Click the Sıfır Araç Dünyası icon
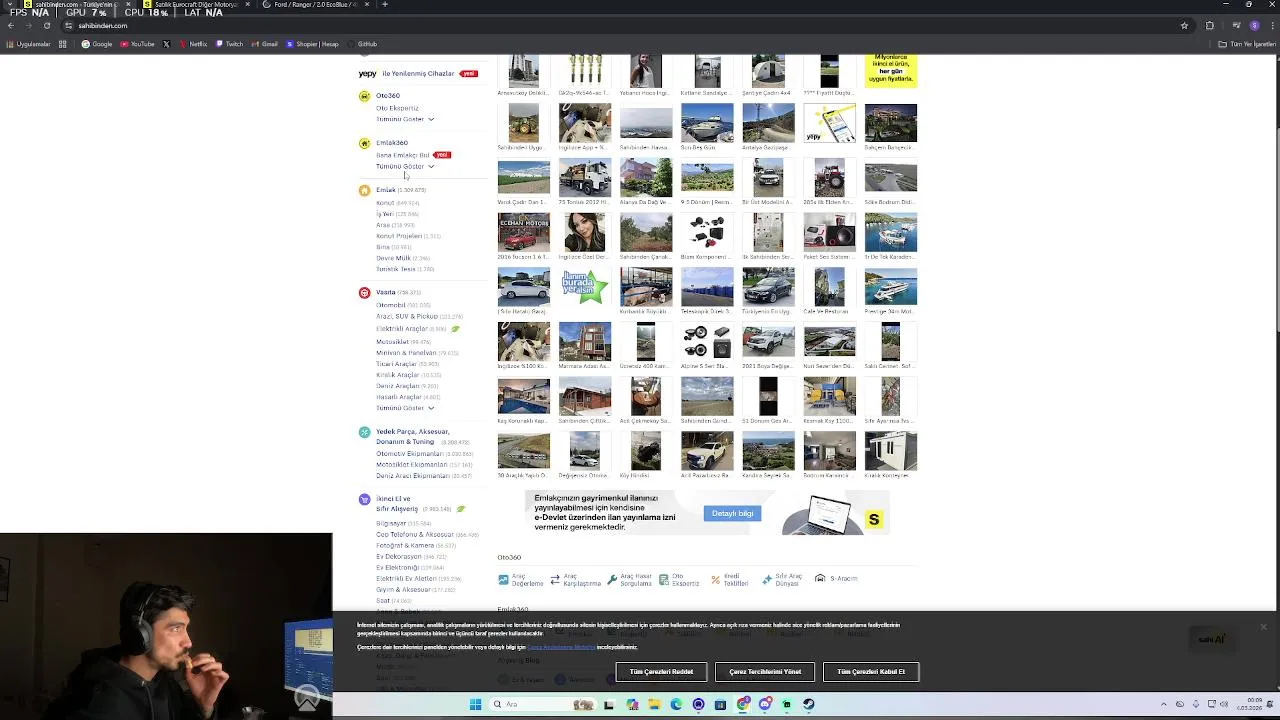Screen dimensions: 1280x720 tap(767, 579)
